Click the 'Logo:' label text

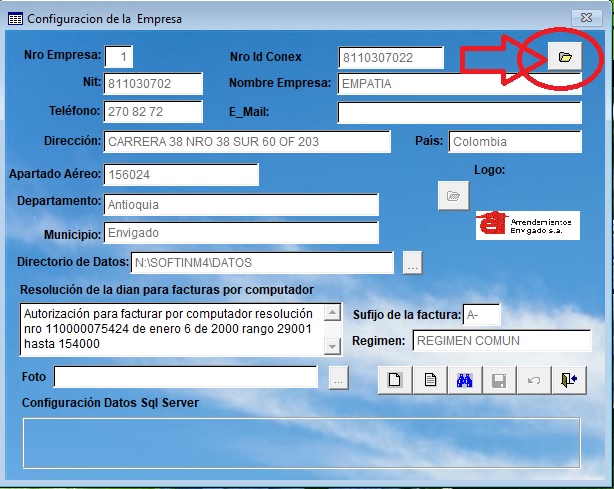click(x=489, y=170)
